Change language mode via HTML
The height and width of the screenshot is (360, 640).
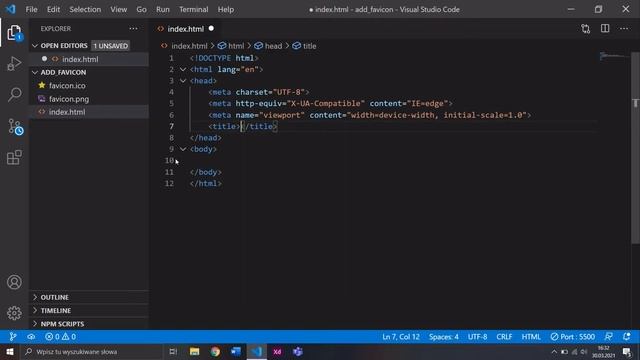(531, 337)
